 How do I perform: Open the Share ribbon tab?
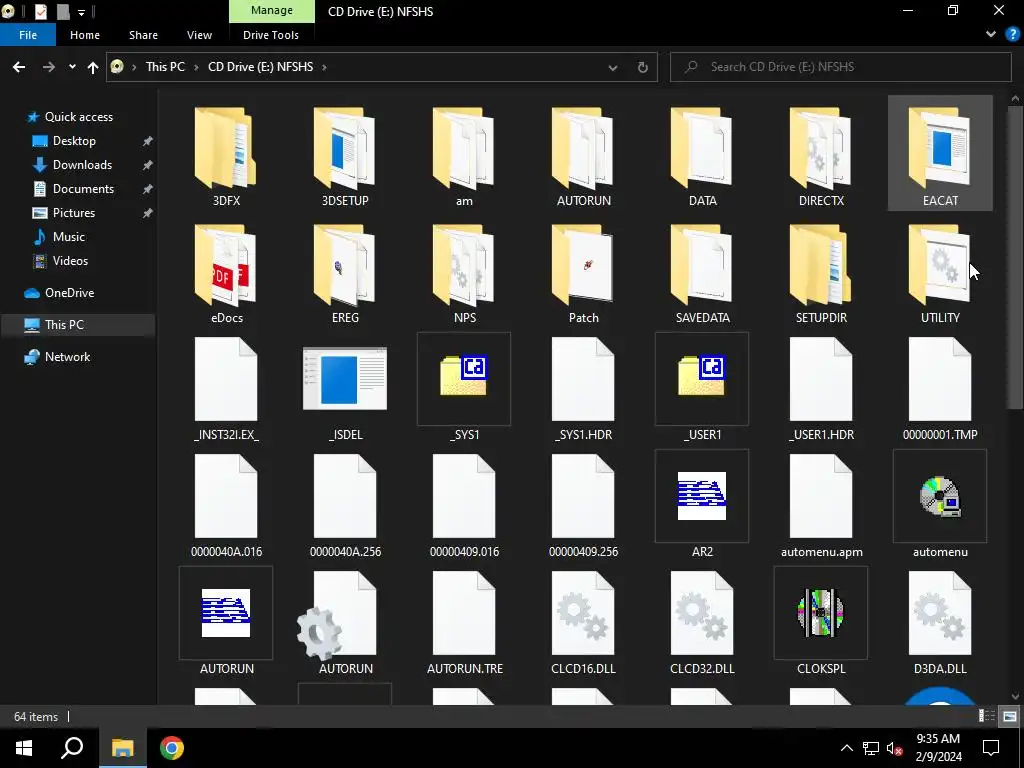[x=143, y=35]
